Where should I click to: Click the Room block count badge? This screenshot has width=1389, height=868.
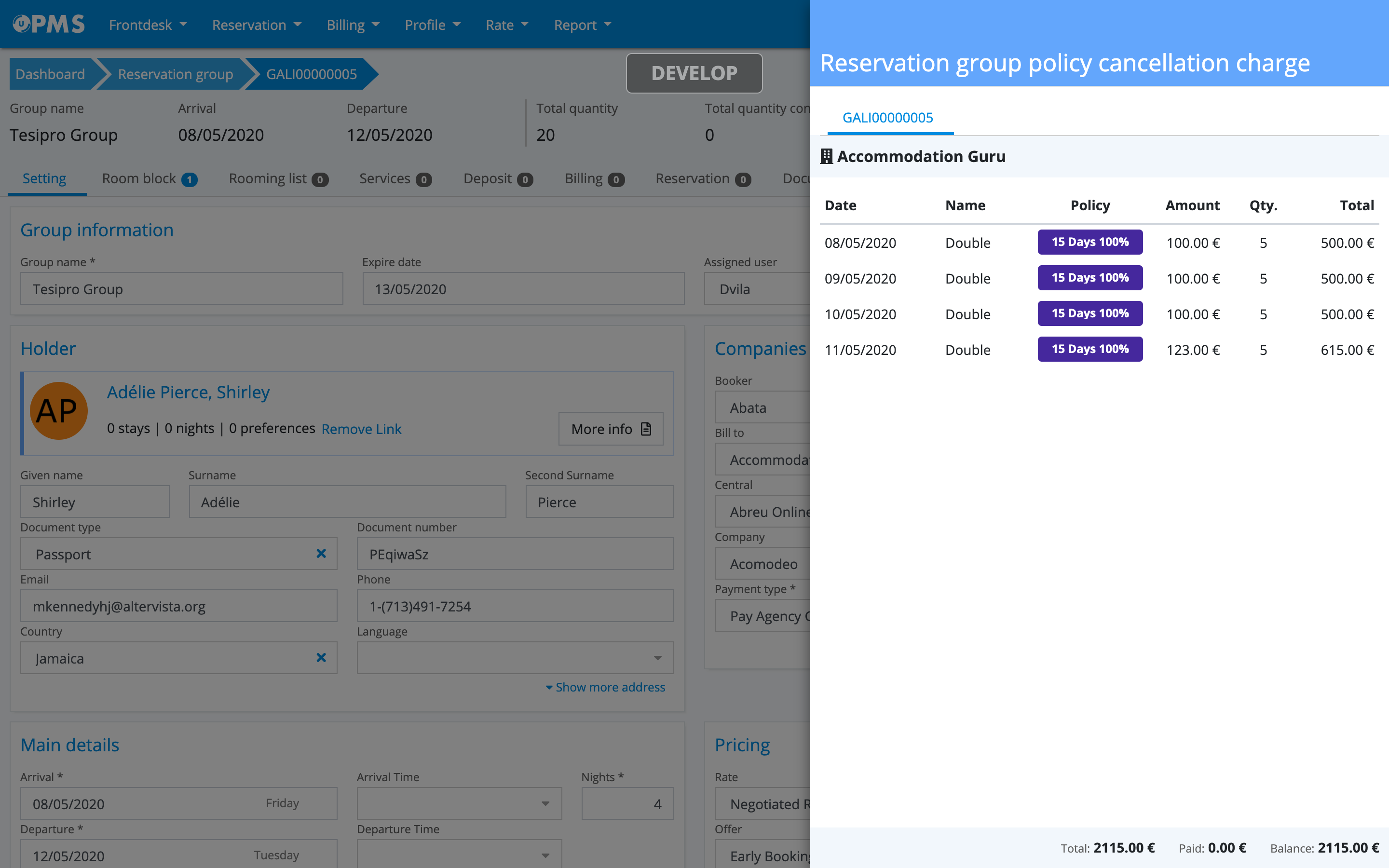tap(190, 180)
